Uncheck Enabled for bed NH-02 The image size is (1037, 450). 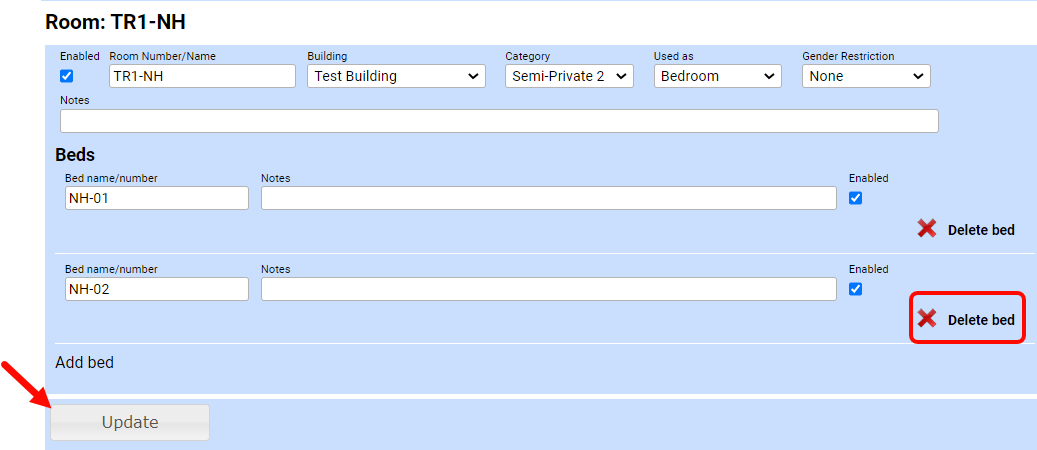(x=855, y=289)
